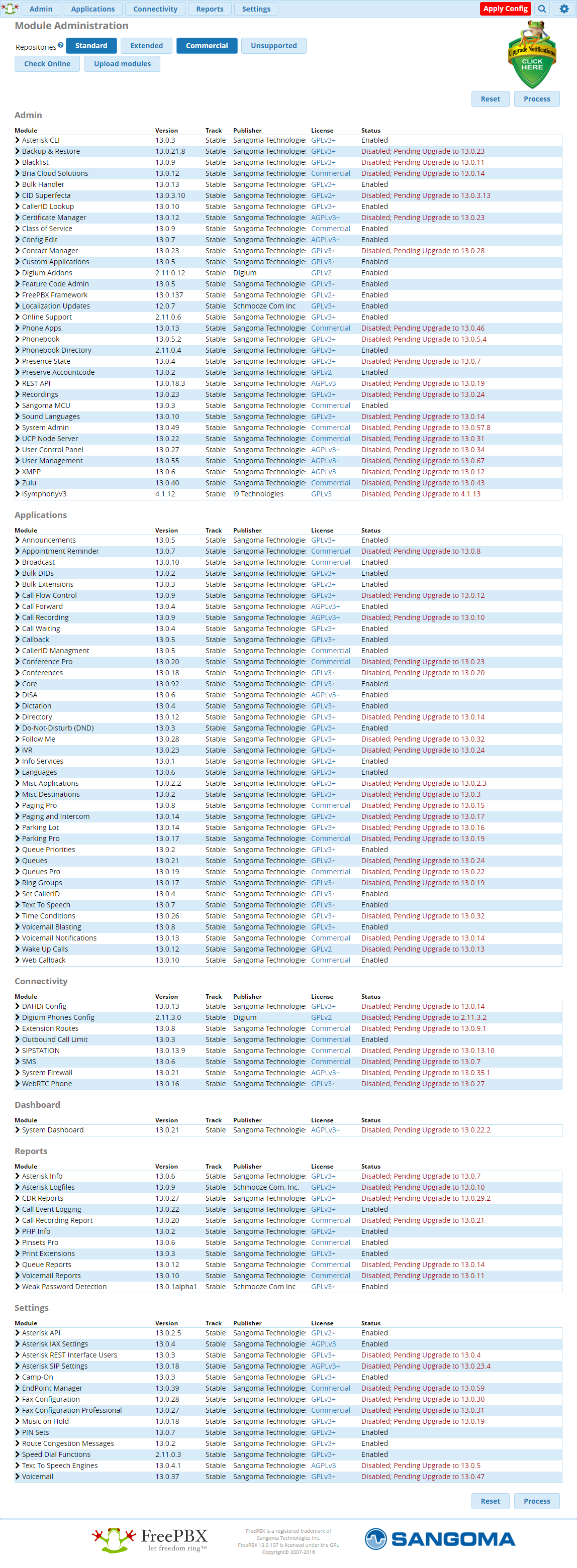Screen dimensions: 577x1568
Task: Open the Admin menu
Action: pos(41,9)
